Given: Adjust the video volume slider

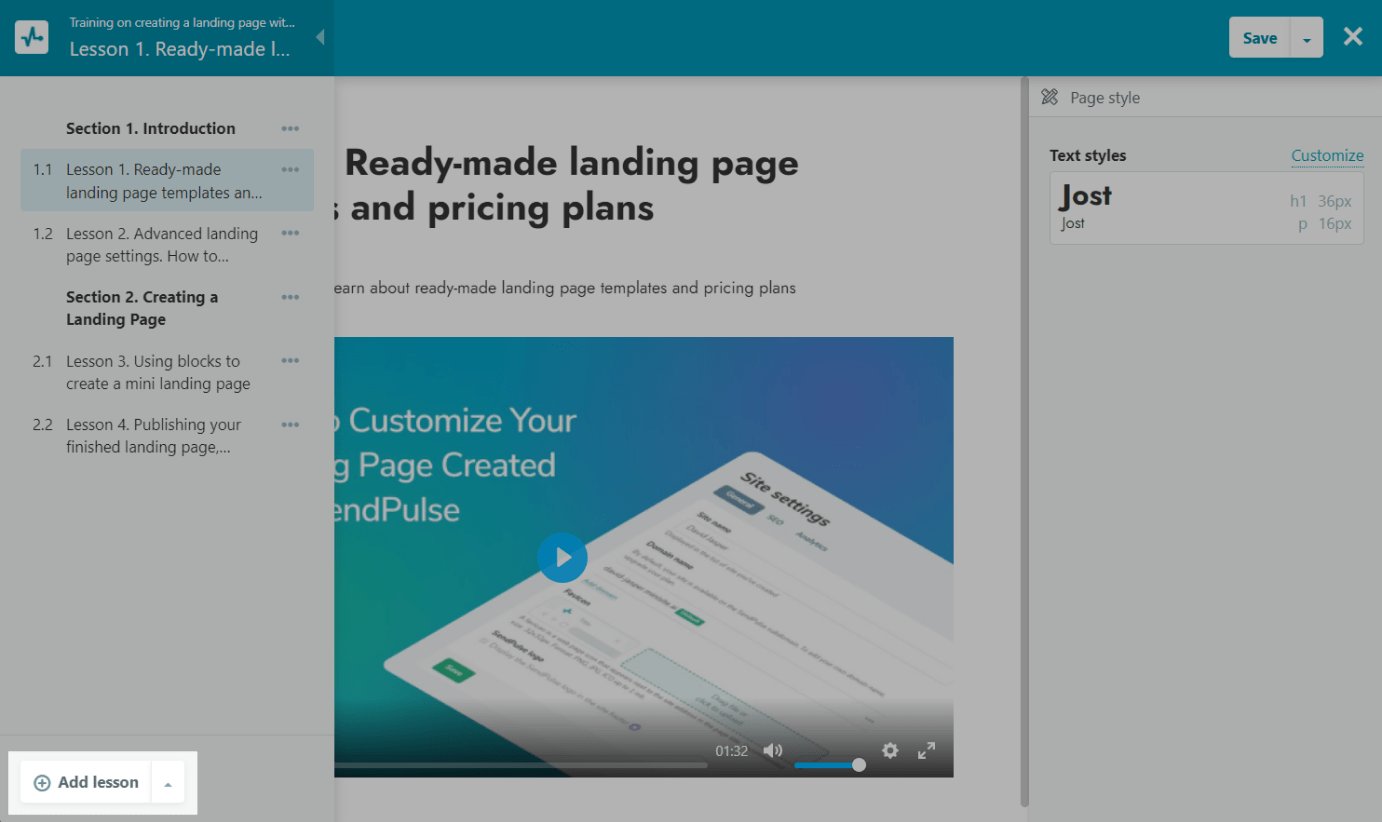Looking at the screenshot, I should pyautogui.click(x=828, y=765).
